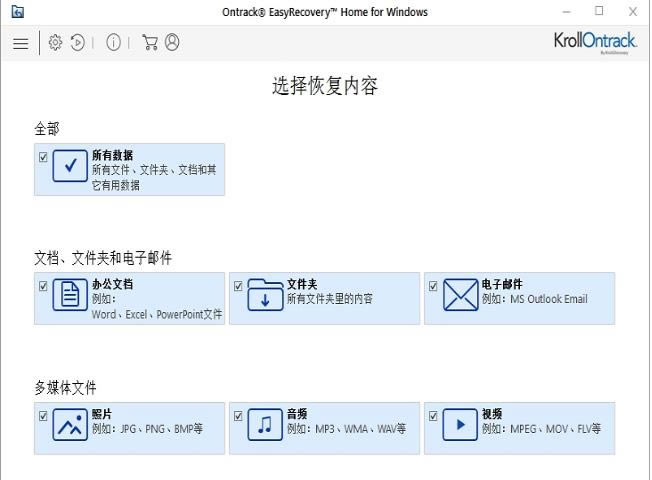Click the KrollOntrack logo

tap(595, 42)
